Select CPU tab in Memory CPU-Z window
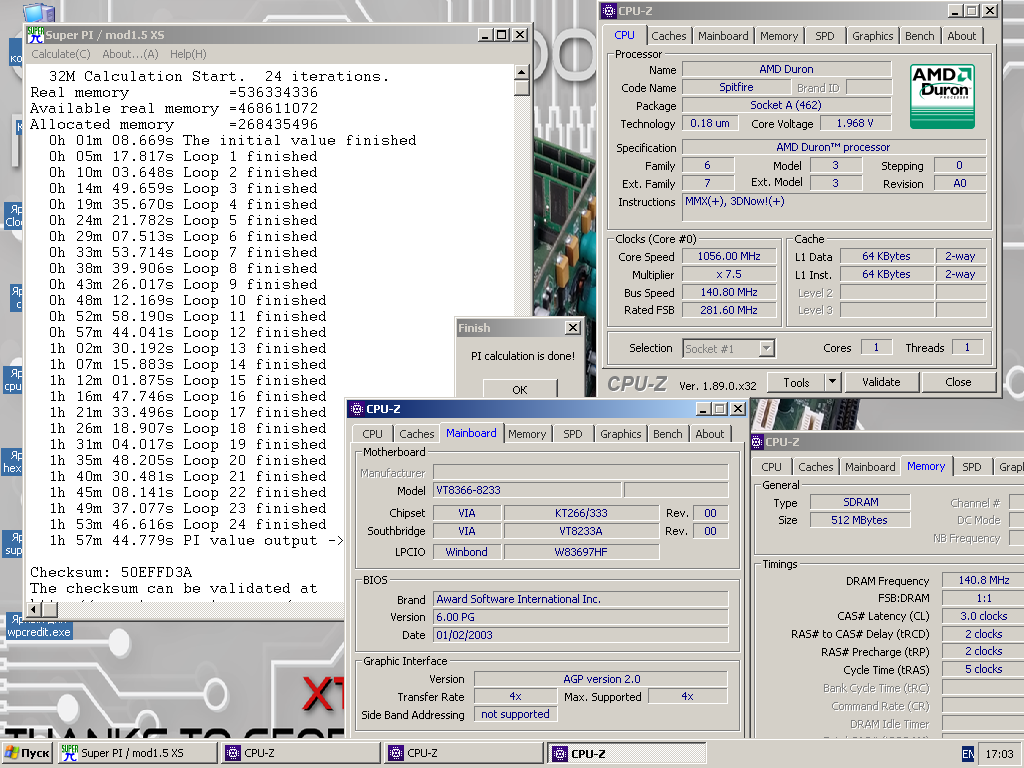 tap(771, 467)
